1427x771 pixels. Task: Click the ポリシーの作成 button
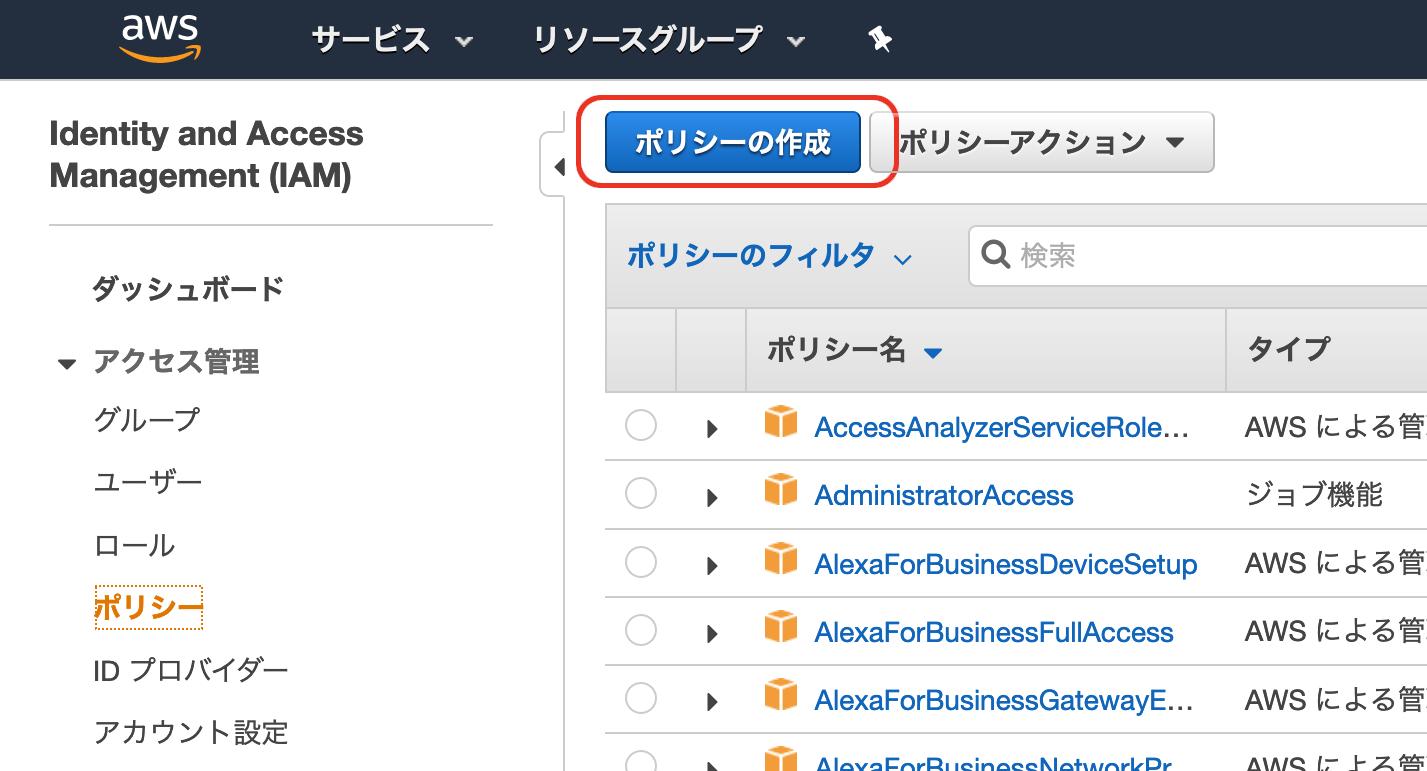point(733,142)
